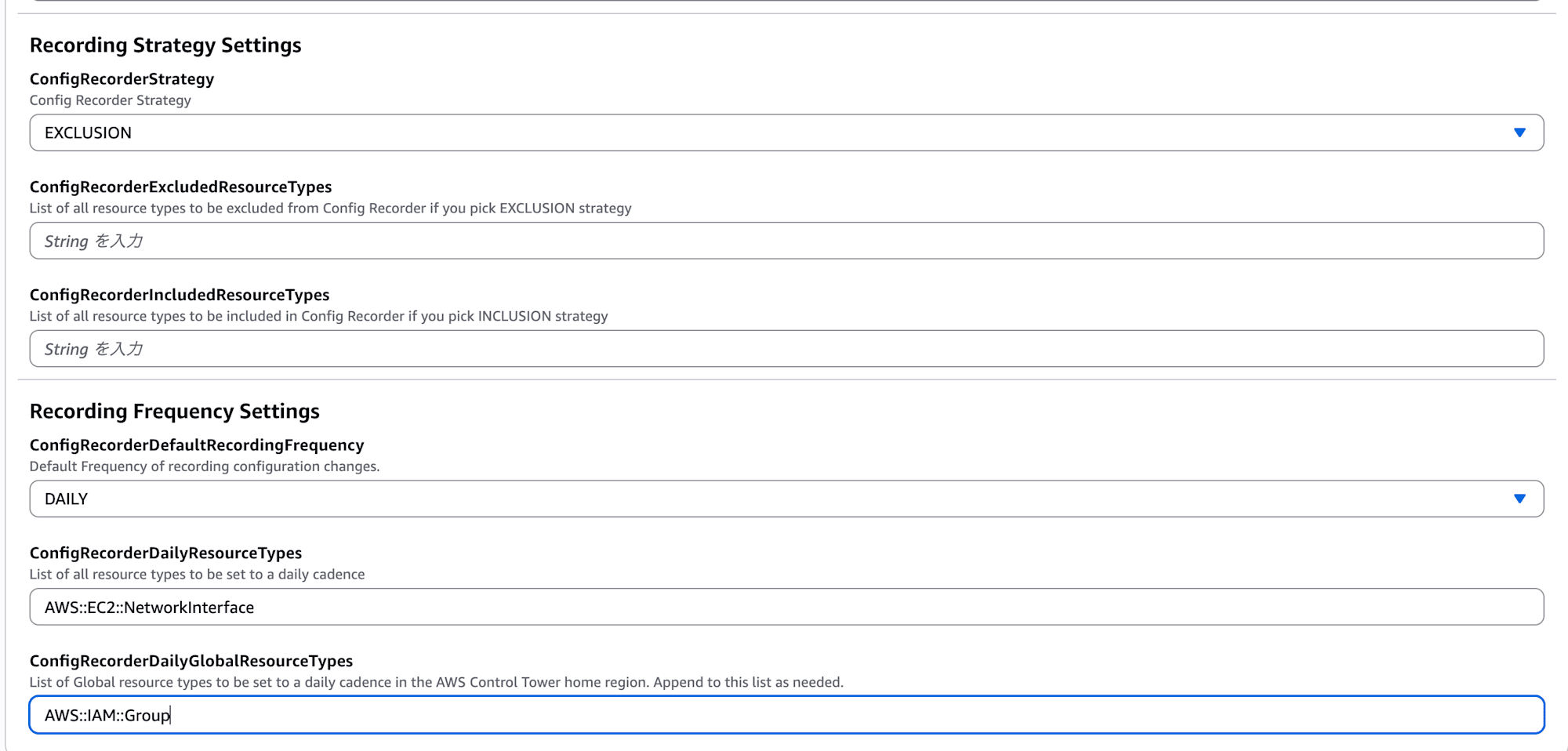Click the INCLUSION strategy description text

coord(318,317)
